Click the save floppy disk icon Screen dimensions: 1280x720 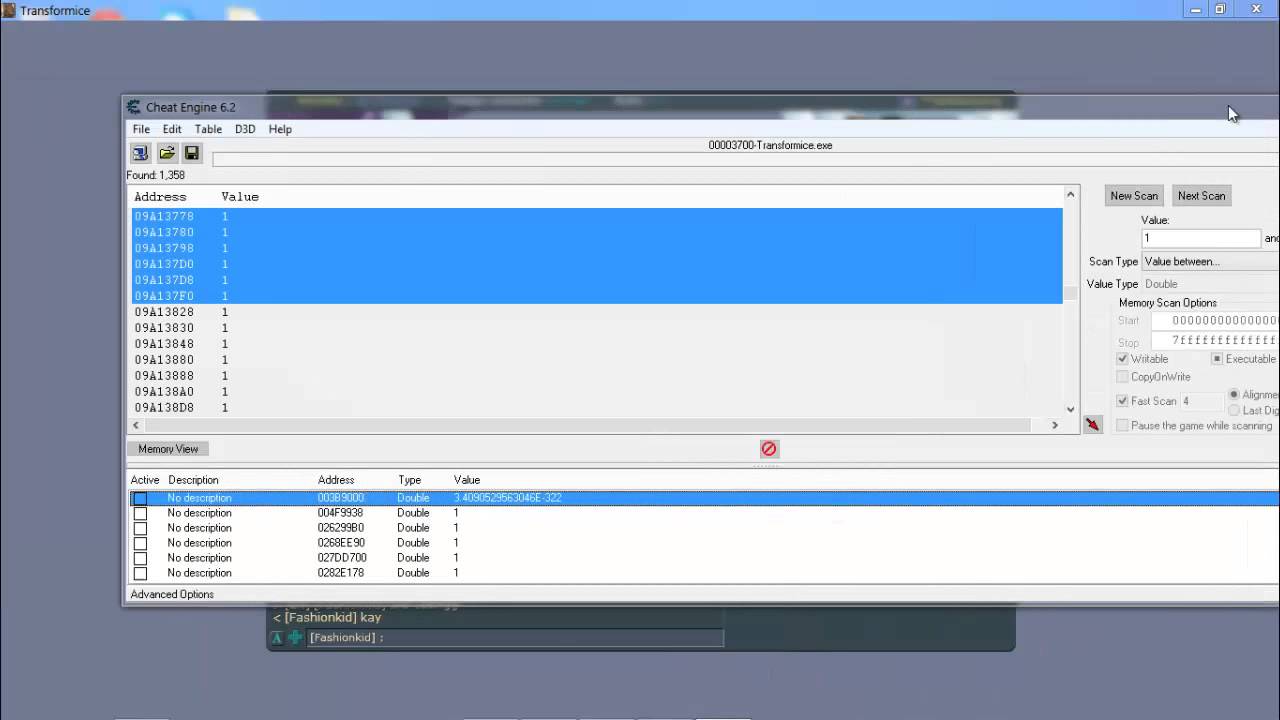pos(192,153)
